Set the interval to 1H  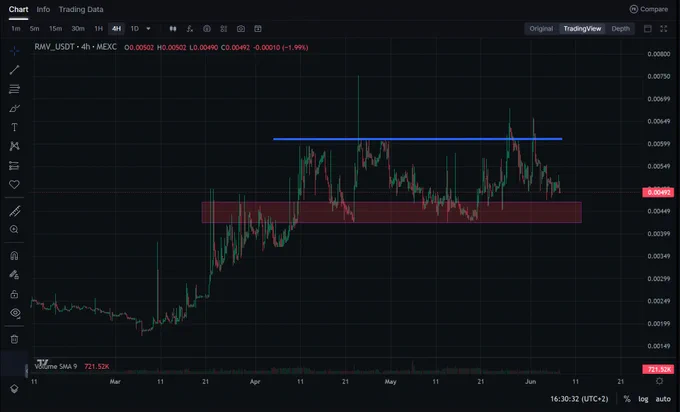point(98,29)
